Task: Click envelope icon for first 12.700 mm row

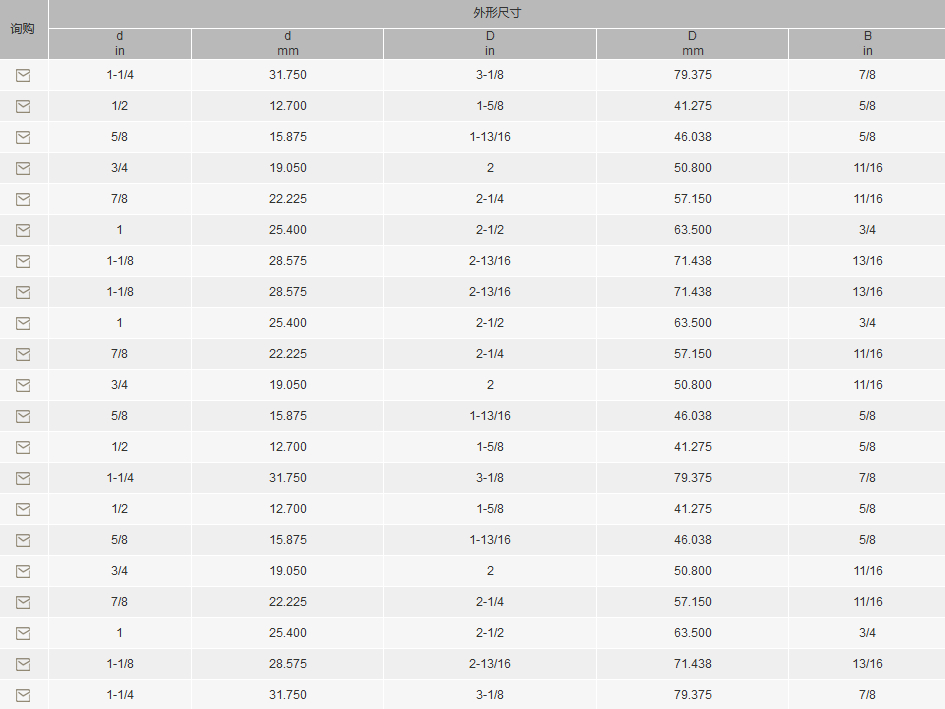Action: coord(23,106)
